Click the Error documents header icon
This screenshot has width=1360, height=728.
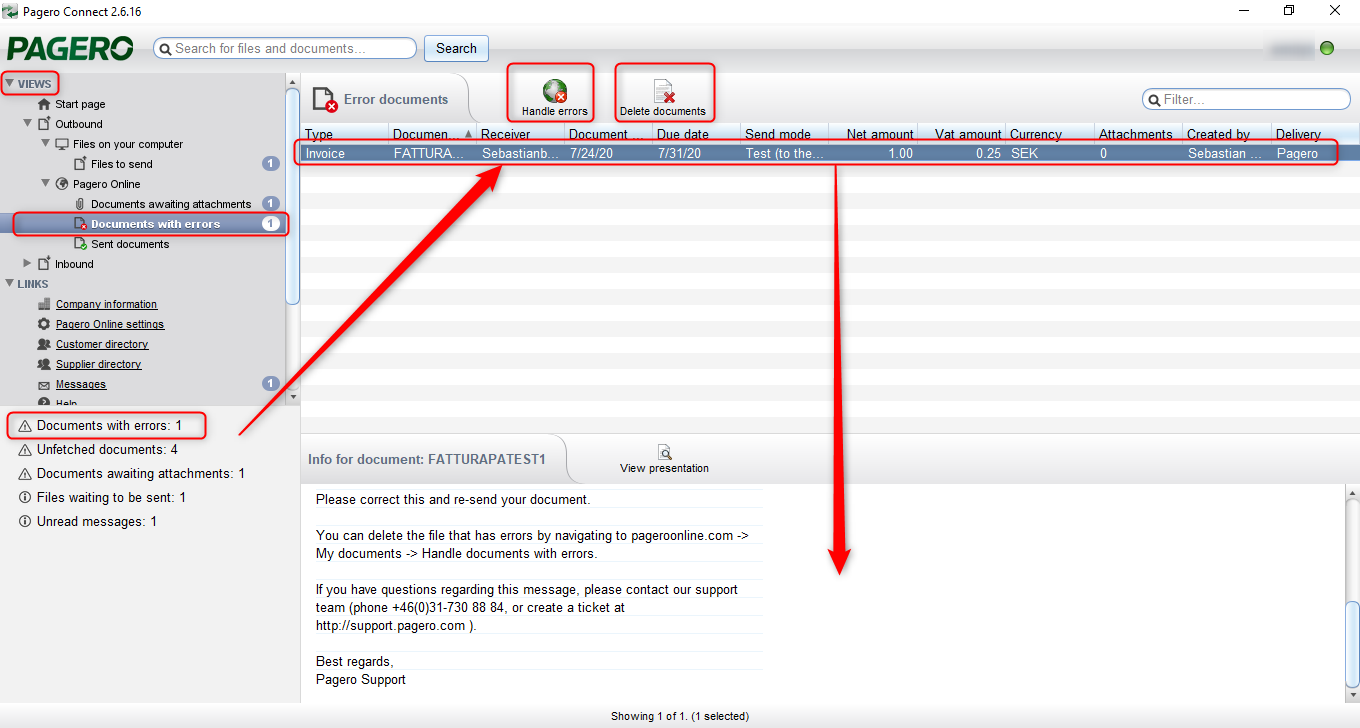click(324, 99)
